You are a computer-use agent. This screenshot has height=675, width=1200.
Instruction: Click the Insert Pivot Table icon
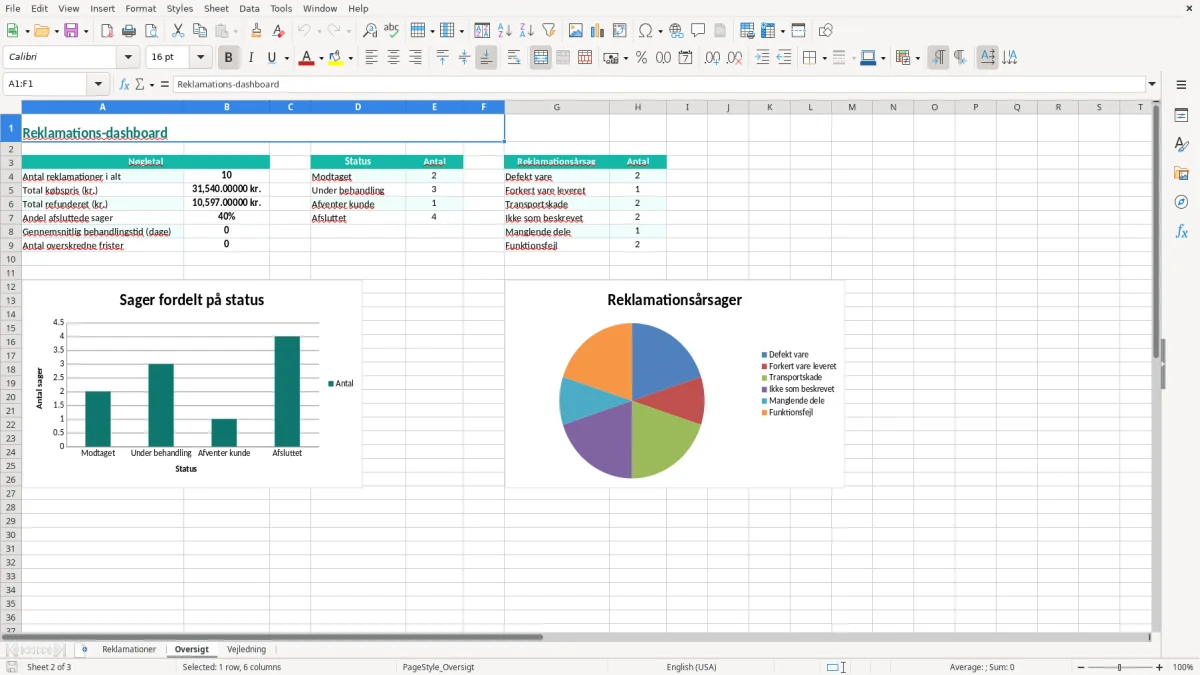620,31
